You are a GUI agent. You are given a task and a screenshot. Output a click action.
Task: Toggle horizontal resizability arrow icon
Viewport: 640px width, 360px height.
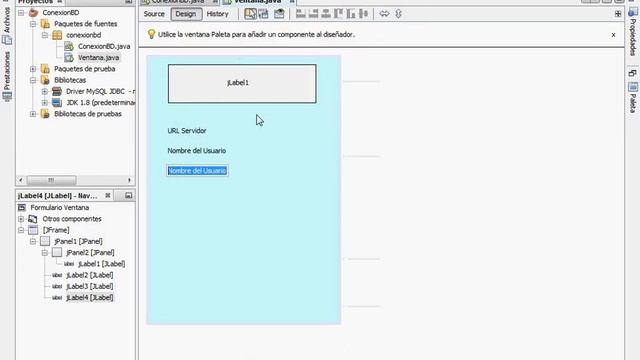coord(384,14)
